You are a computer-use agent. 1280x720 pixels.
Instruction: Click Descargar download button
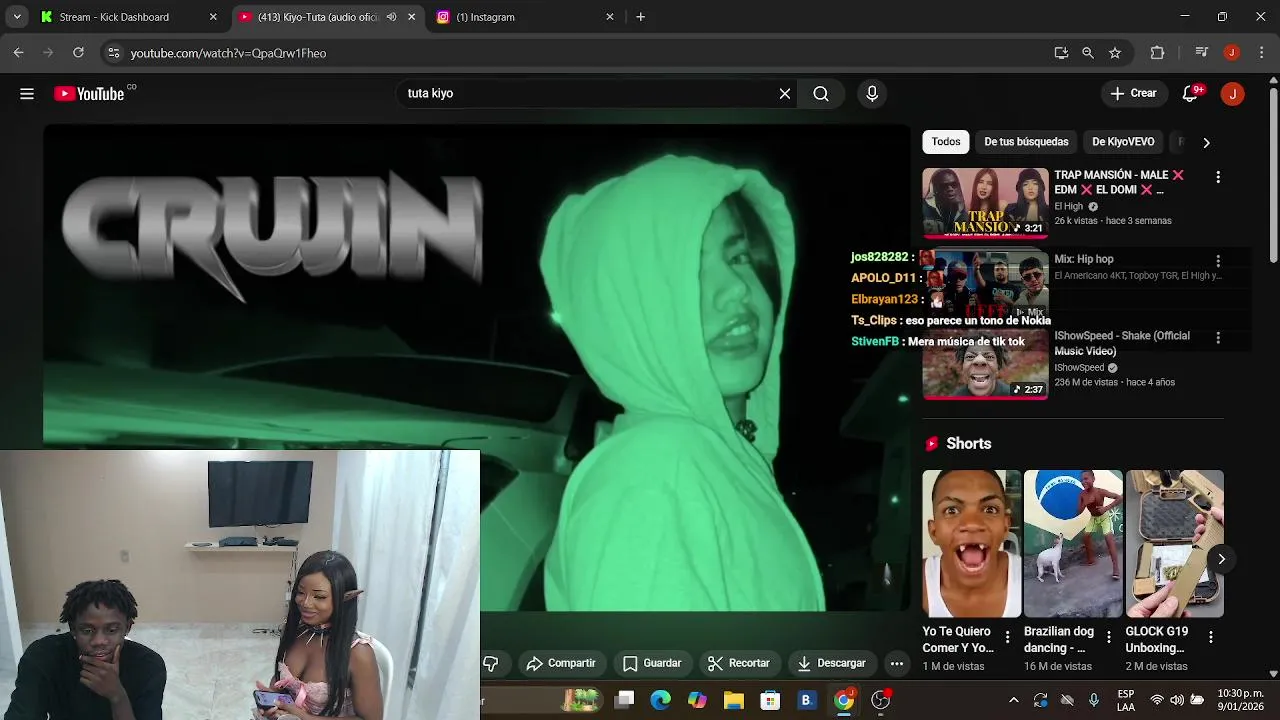coord(832,663)
